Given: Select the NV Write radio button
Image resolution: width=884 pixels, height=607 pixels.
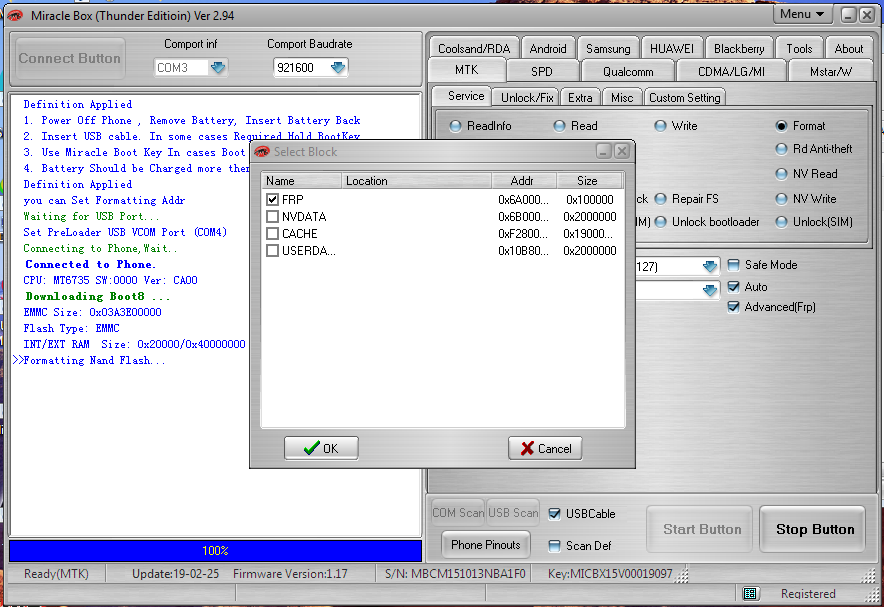Looking at the screenshot, I should [781, 199].
